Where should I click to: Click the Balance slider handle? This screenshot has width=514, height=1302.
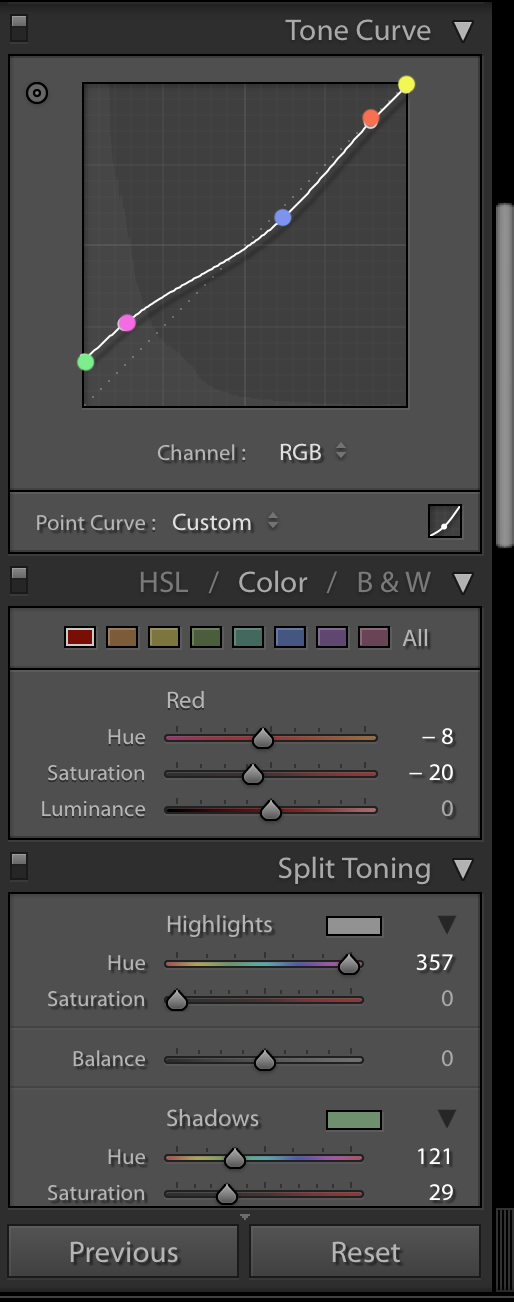(x=264, y=1060)
